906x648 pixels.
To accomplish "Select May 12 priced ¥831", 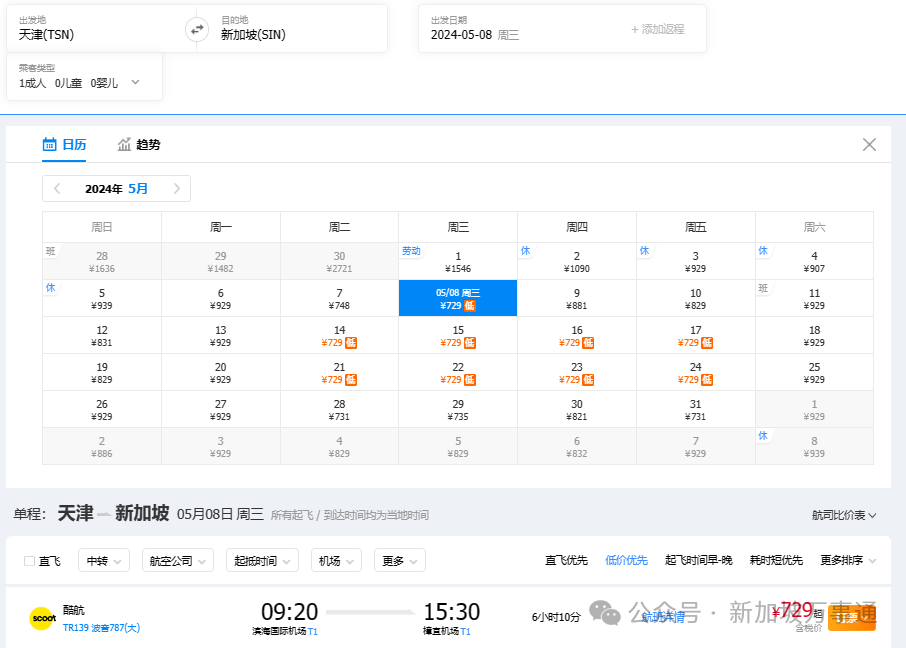I will pyautogui.click(x=102, y=335).
